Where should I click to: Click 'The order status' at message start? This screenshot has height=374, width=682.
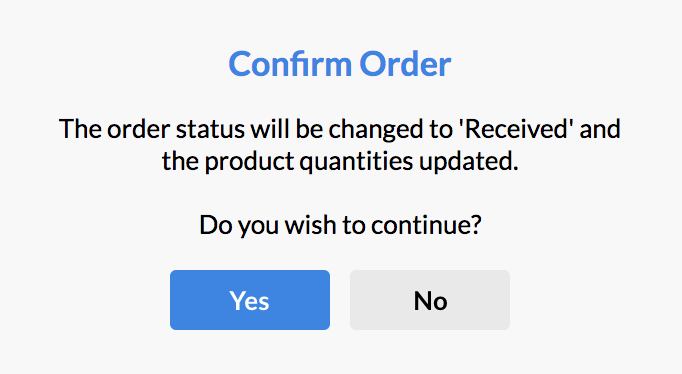152,129
